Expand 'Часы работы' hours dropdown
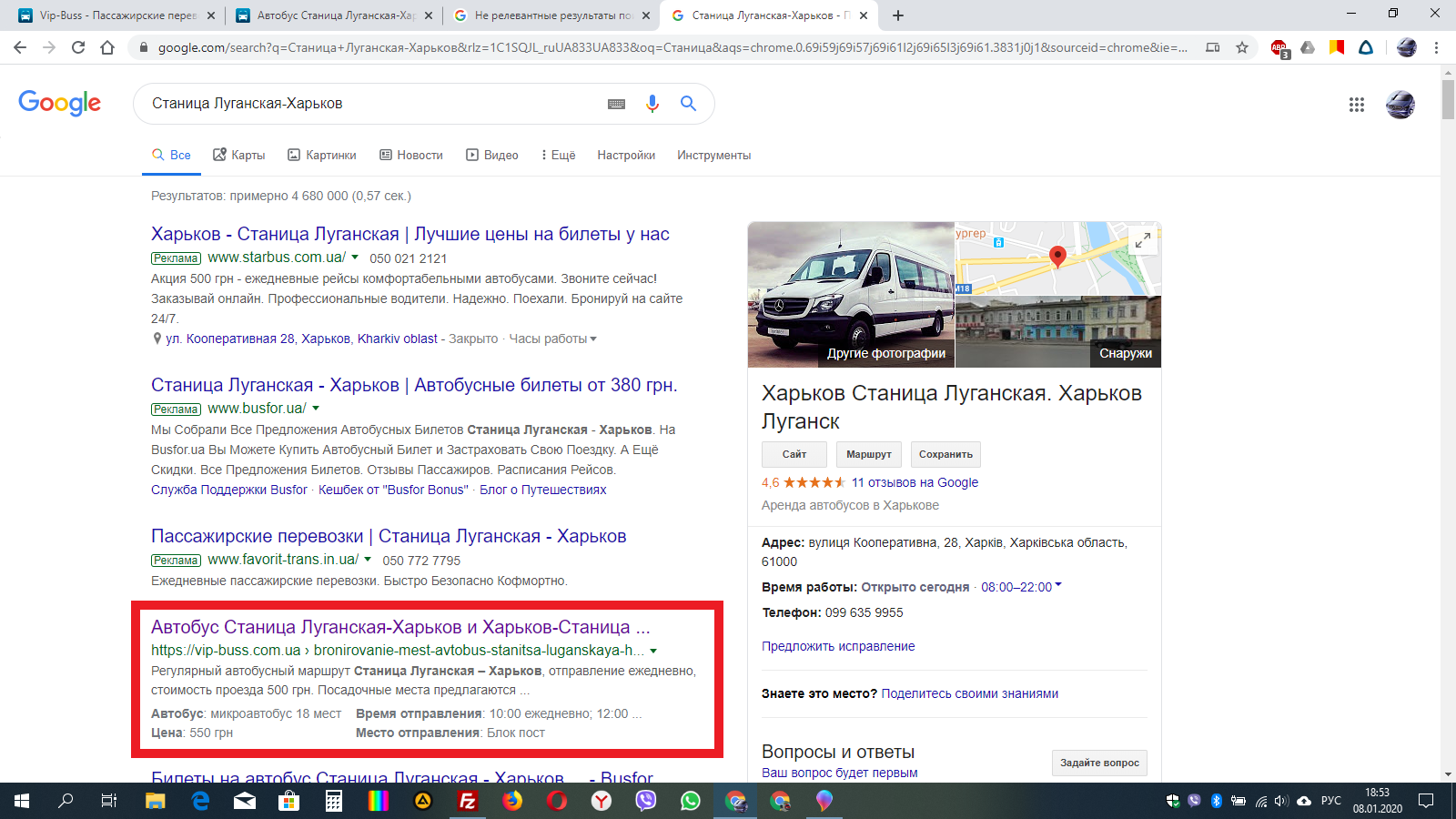 click(553, 339)
